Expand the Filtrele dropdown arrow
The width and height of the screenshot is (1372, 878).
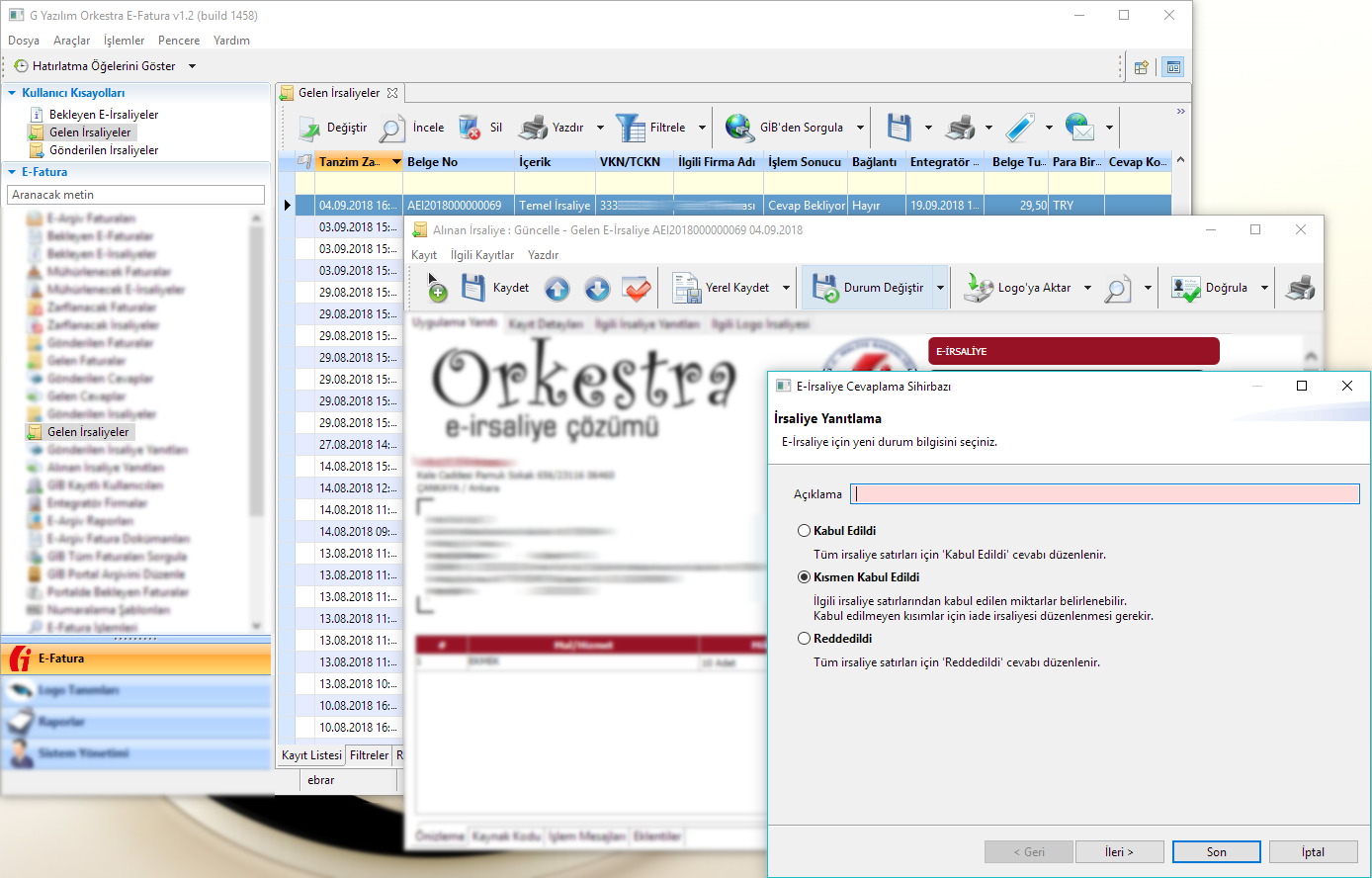pos(703,128)
